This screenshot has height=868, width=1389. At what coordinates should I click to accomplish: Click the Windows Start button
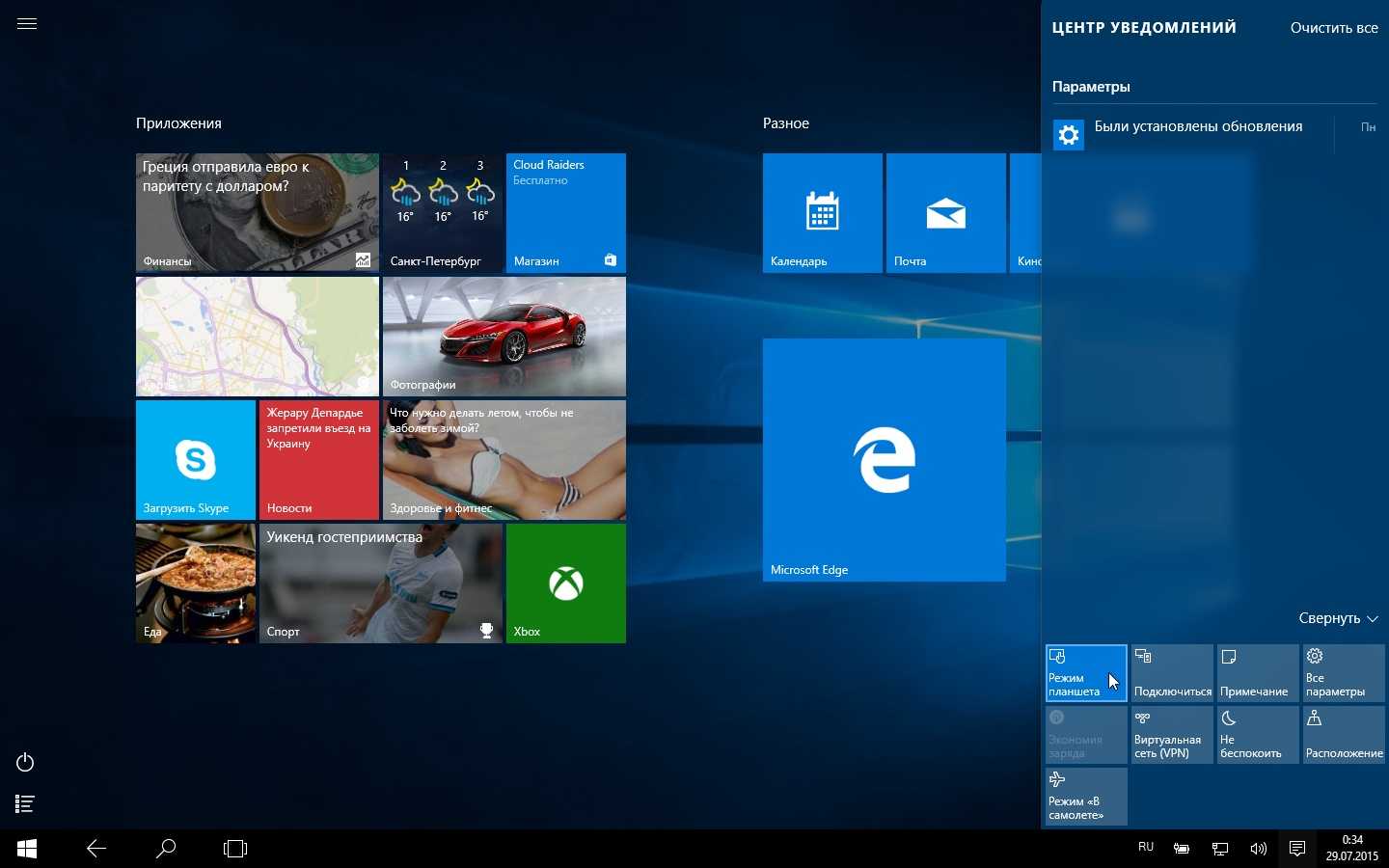click(x=27, y=849)
